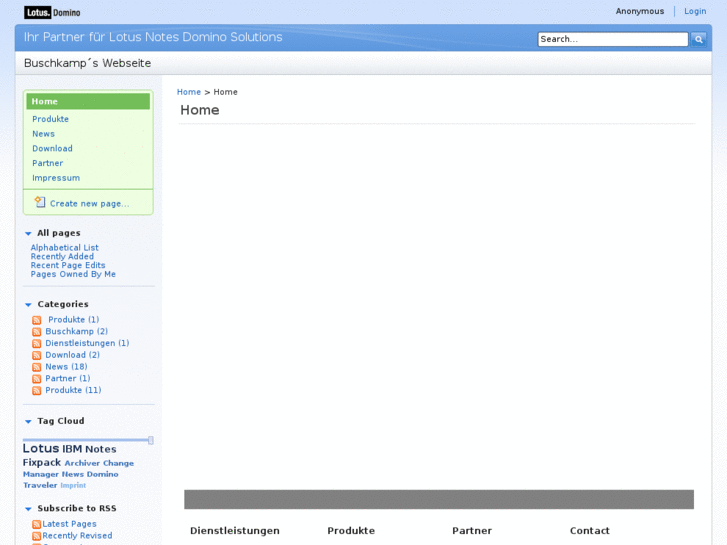Open the News (18) category
This screenshot has height=545, width=727.
(x=66, y=366)
